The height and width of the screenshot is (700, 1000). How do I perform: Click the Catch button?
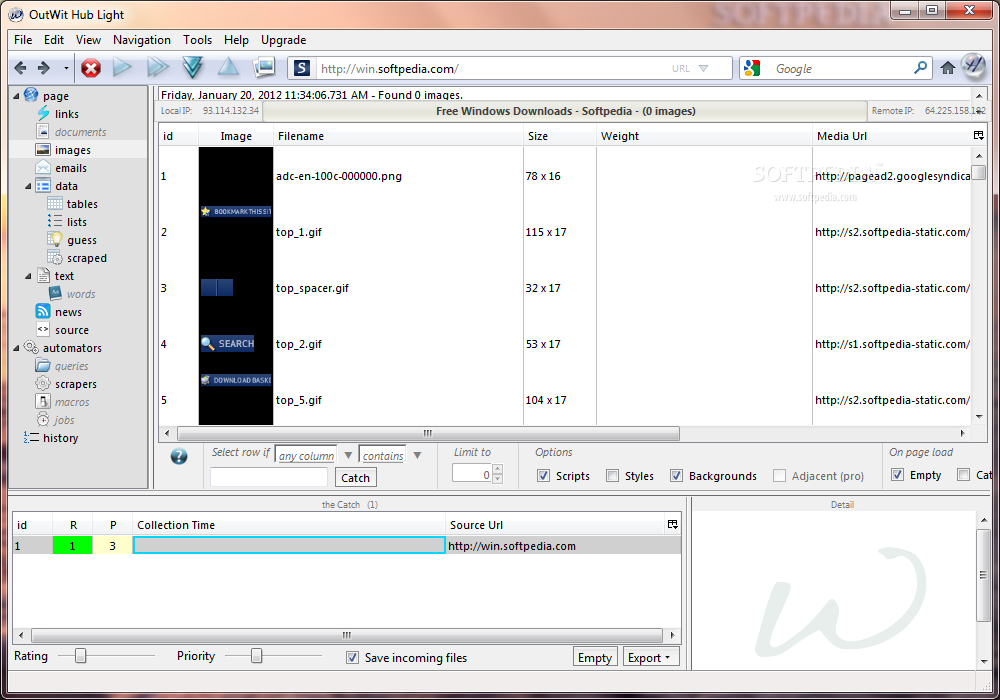pos(355,478)
